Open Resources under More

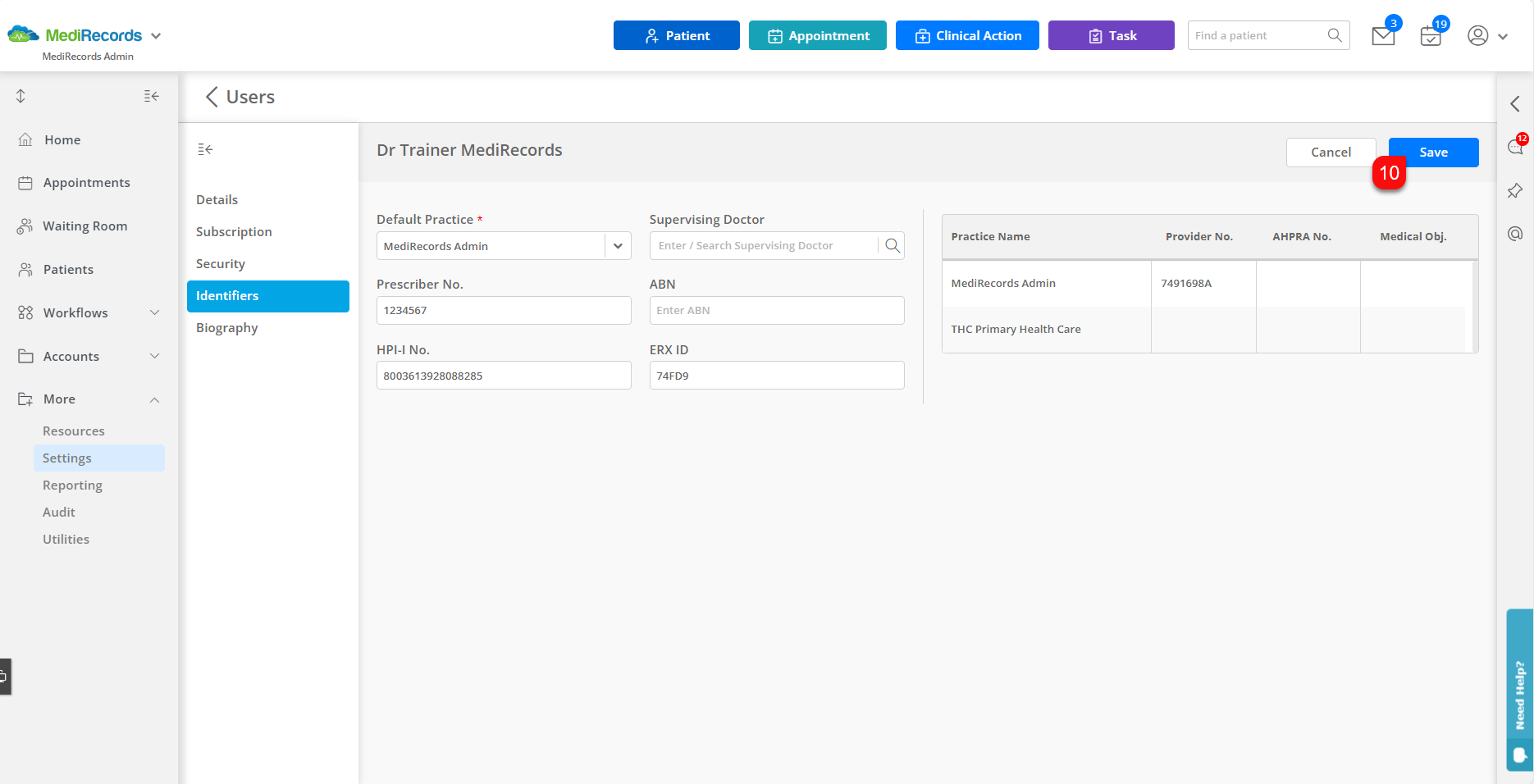[x=74, y=431]
